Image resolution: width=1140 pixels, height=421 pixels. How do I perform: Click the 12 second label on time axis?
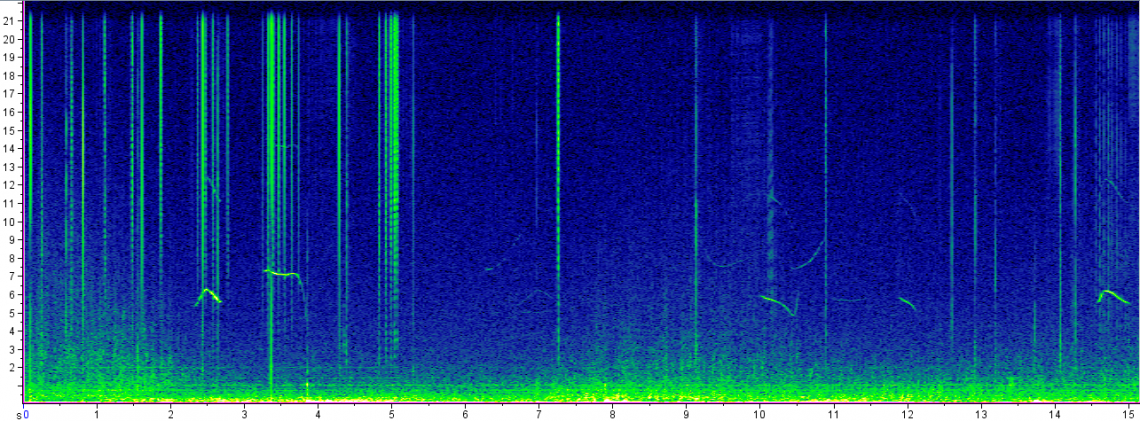tap(907, 414)
